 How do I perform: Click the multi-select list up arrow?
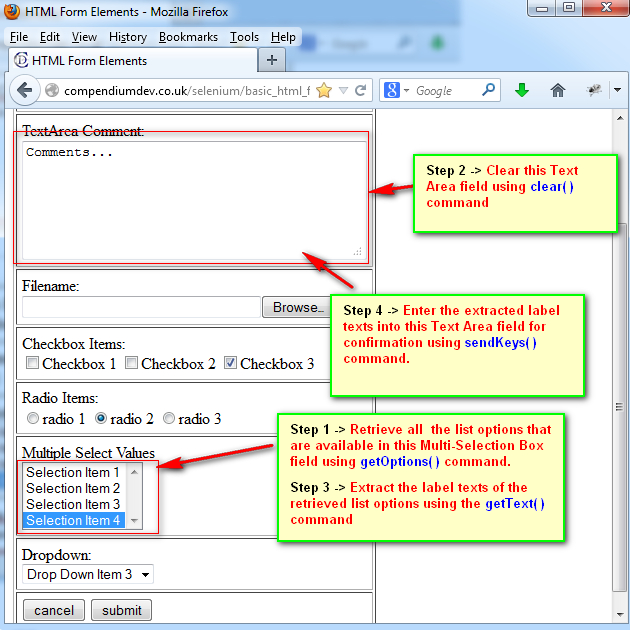point(134,472)
